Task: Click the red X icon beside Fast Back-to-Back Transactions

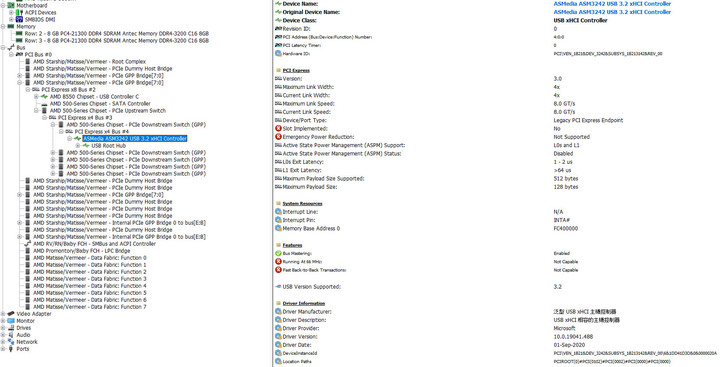Action: (278, 270)
